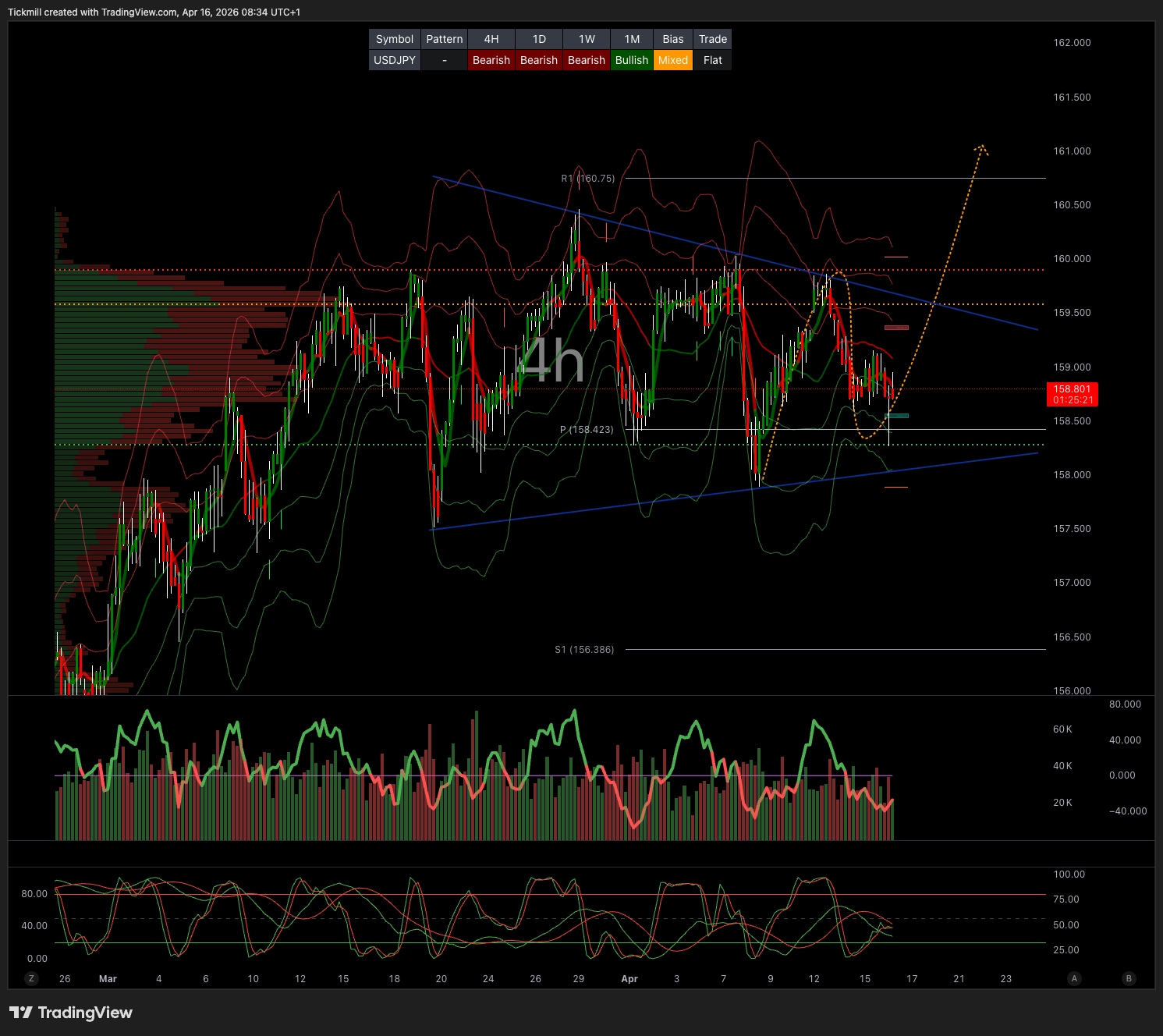Click the R1 (160.75) pivot label

click(x=587, y=179)
